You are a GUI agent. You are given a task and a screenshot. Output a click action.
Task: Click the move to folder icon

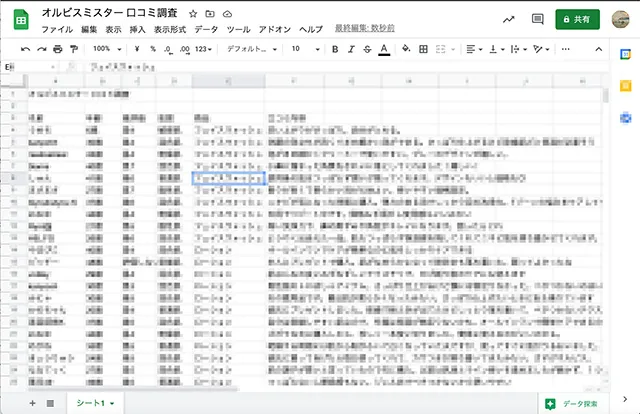pos(210,14)
